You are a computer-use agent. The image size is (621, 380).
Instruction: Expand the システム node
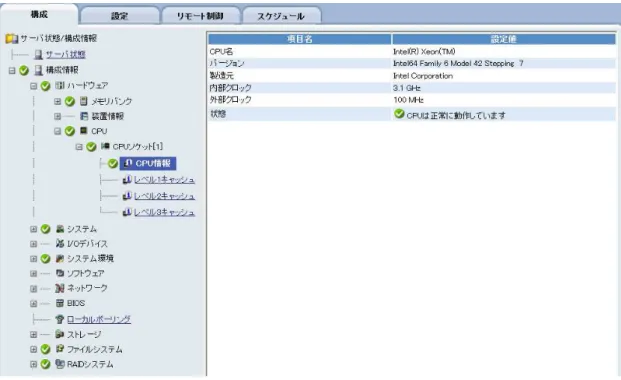click(33, 229)
